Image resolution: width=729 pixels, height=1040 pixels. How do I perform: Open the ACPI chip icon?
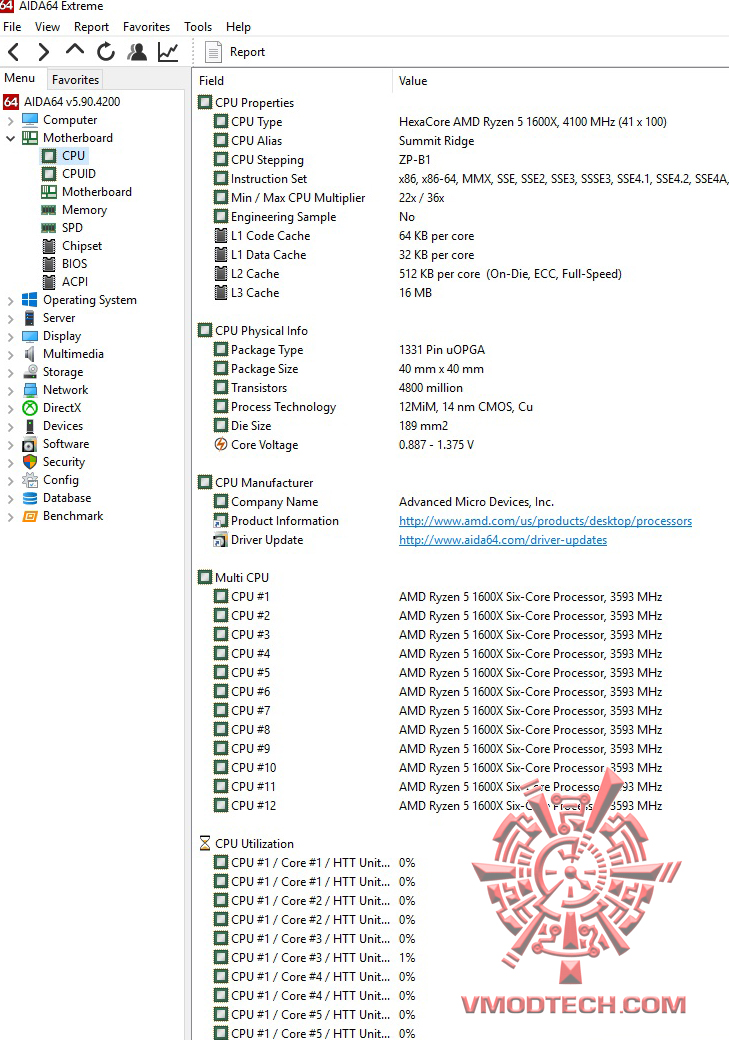49,282
